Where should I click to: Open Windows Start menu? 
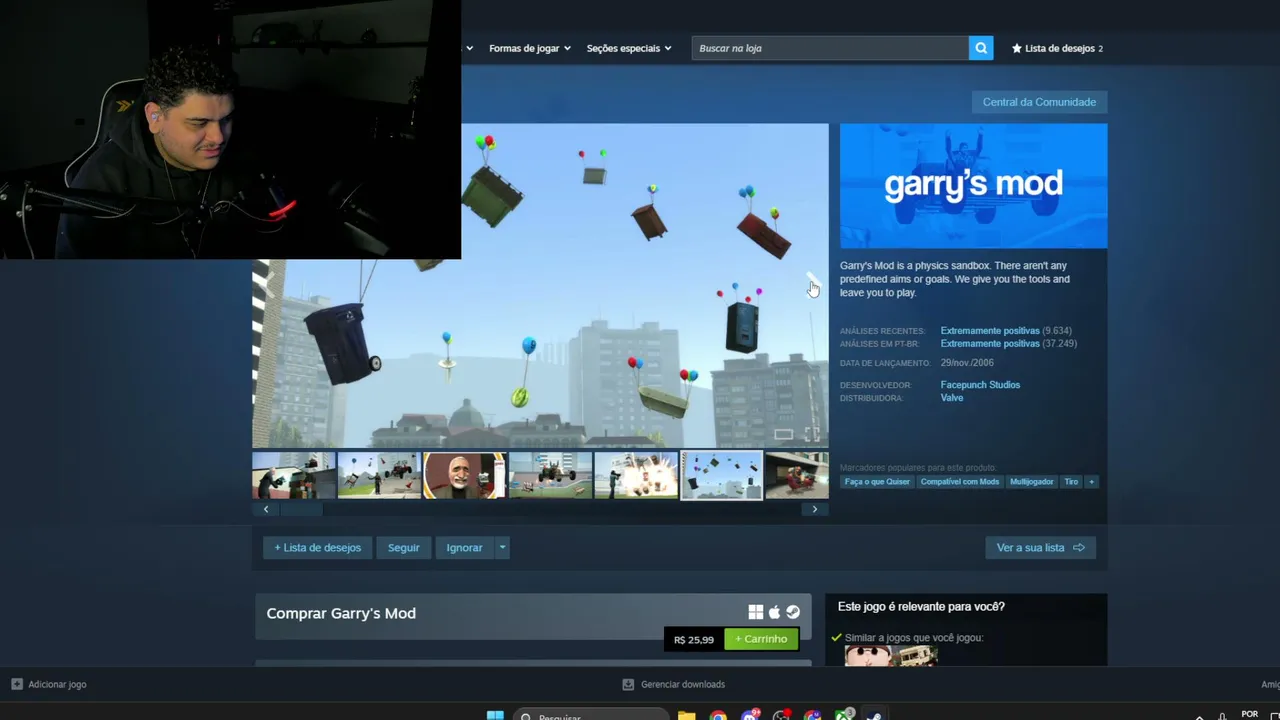(495, 715)
